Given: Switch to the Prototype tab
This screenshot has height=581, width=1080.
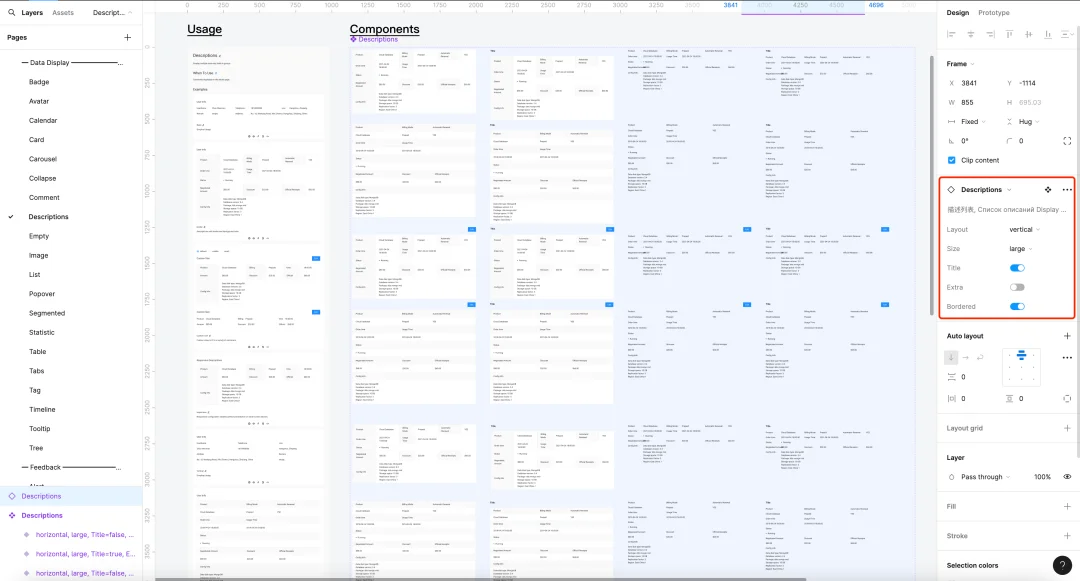Looking at the screenshot, I should coord(993,12).
